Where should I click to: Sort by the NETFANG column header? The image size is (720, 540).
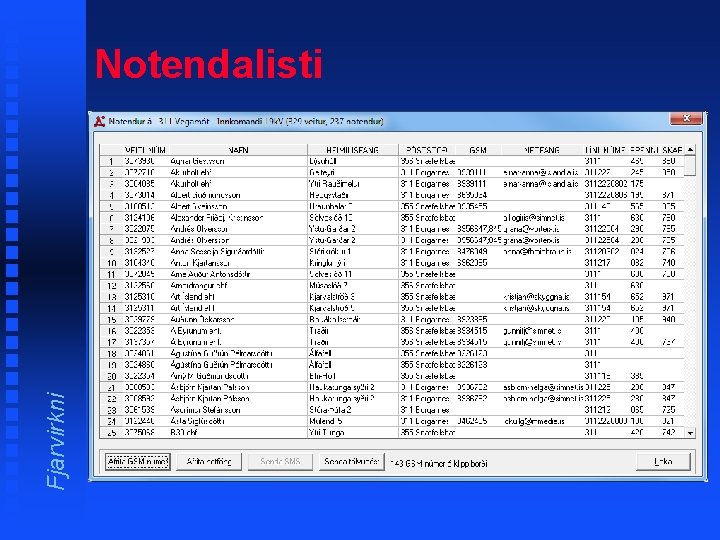[x=542, y=150]
